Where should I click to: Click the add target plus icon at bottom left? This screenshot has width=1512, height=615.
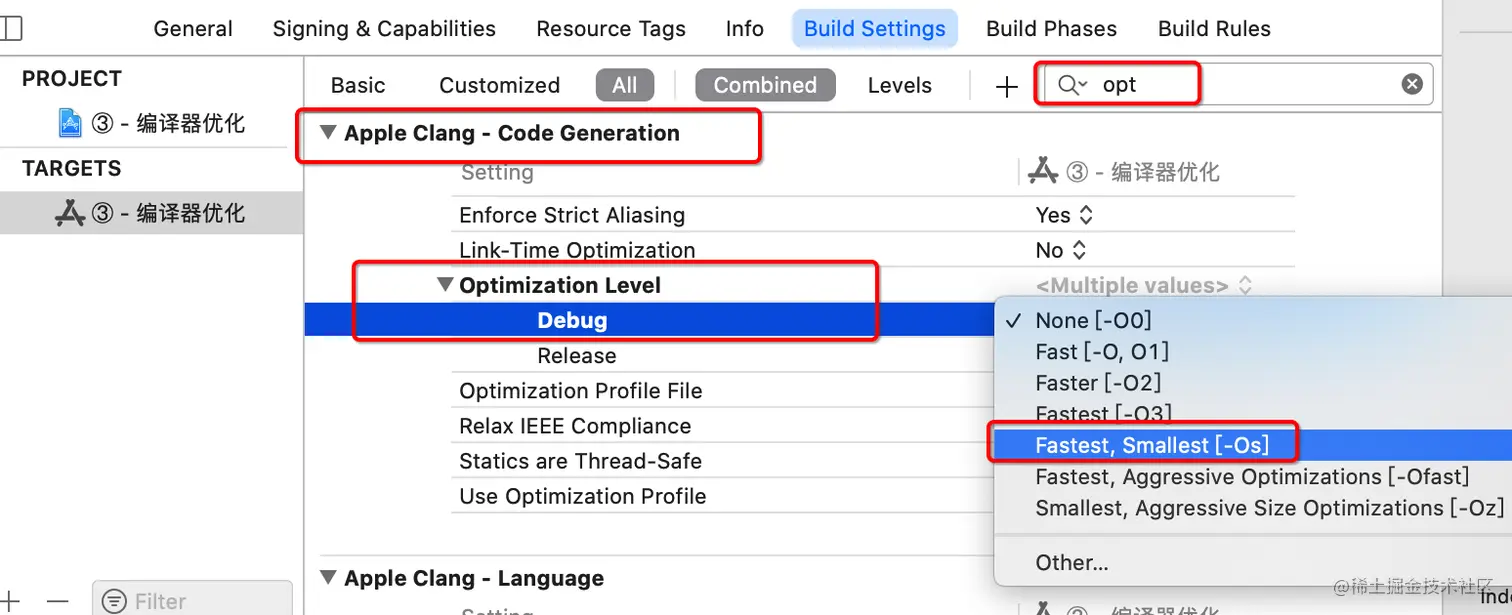tap(10, 601)
